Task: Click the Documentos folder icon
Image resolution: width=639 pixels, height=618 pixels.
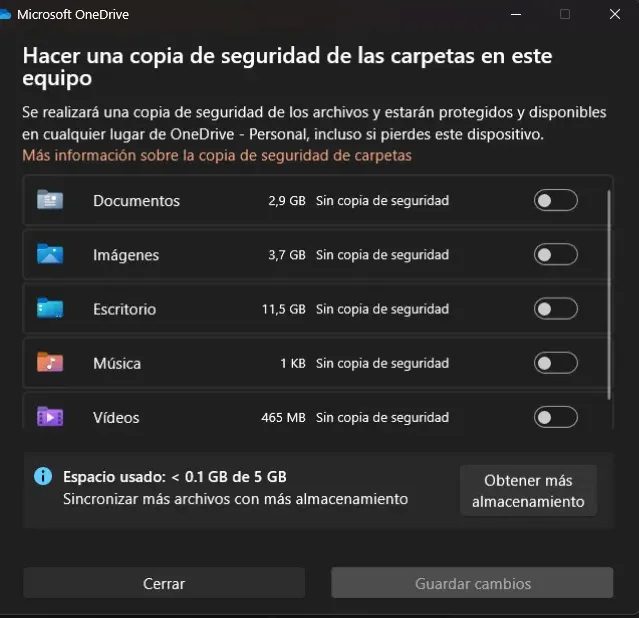Action: (50, 200)
